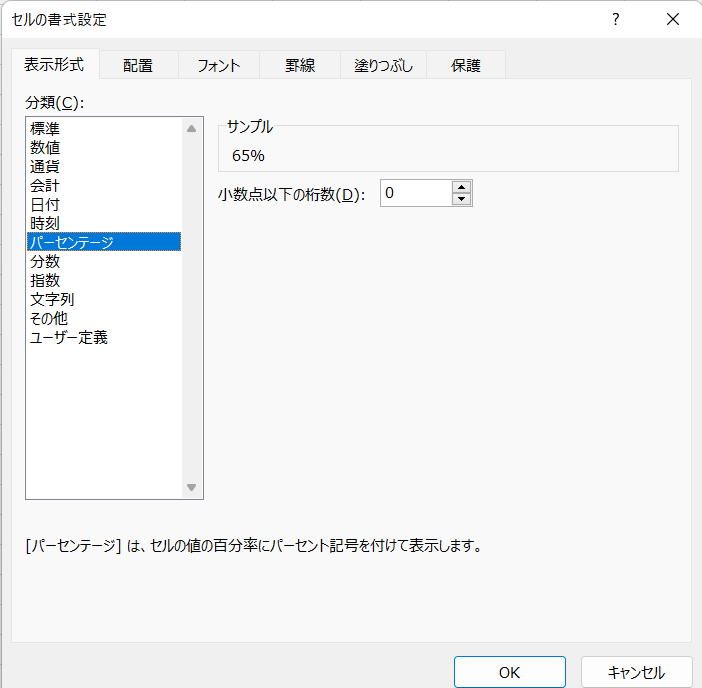
Task: Close the セルの書式設定 dialog
Action: coord(672,19)
